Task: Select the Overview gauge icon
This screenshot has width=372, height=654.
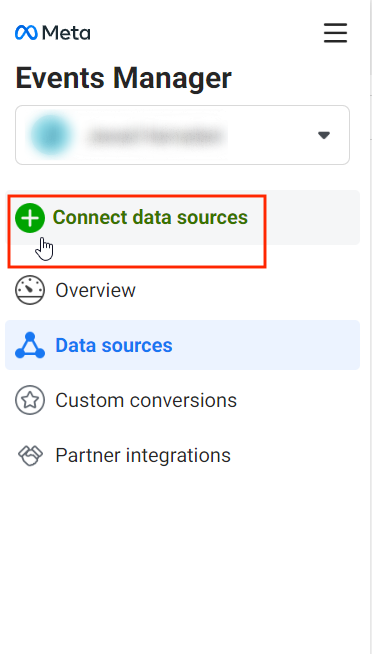Action: click(x=30, y=290)
